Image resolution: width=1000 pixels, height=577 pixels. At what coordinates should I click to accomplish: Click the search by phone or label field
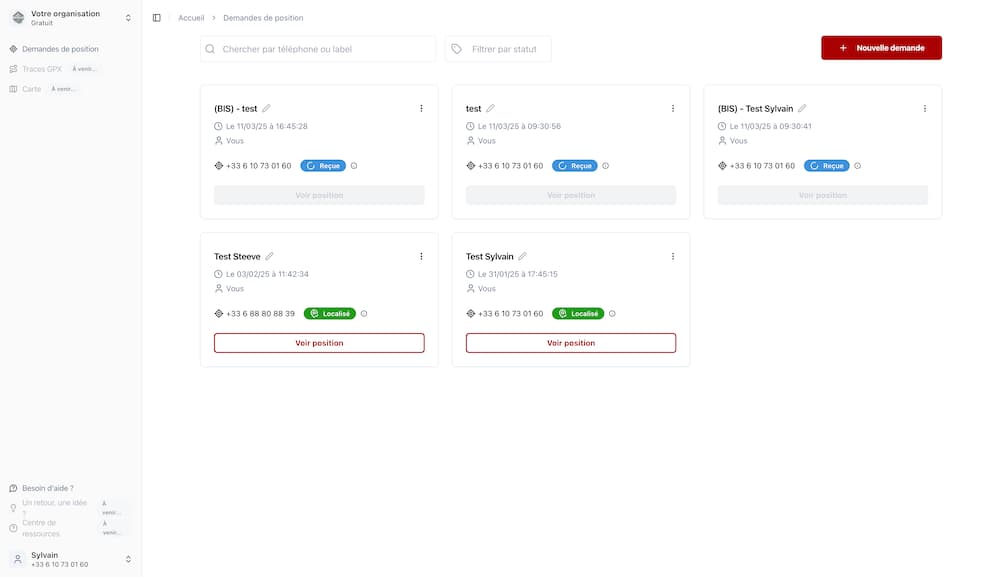coord(318,49)
